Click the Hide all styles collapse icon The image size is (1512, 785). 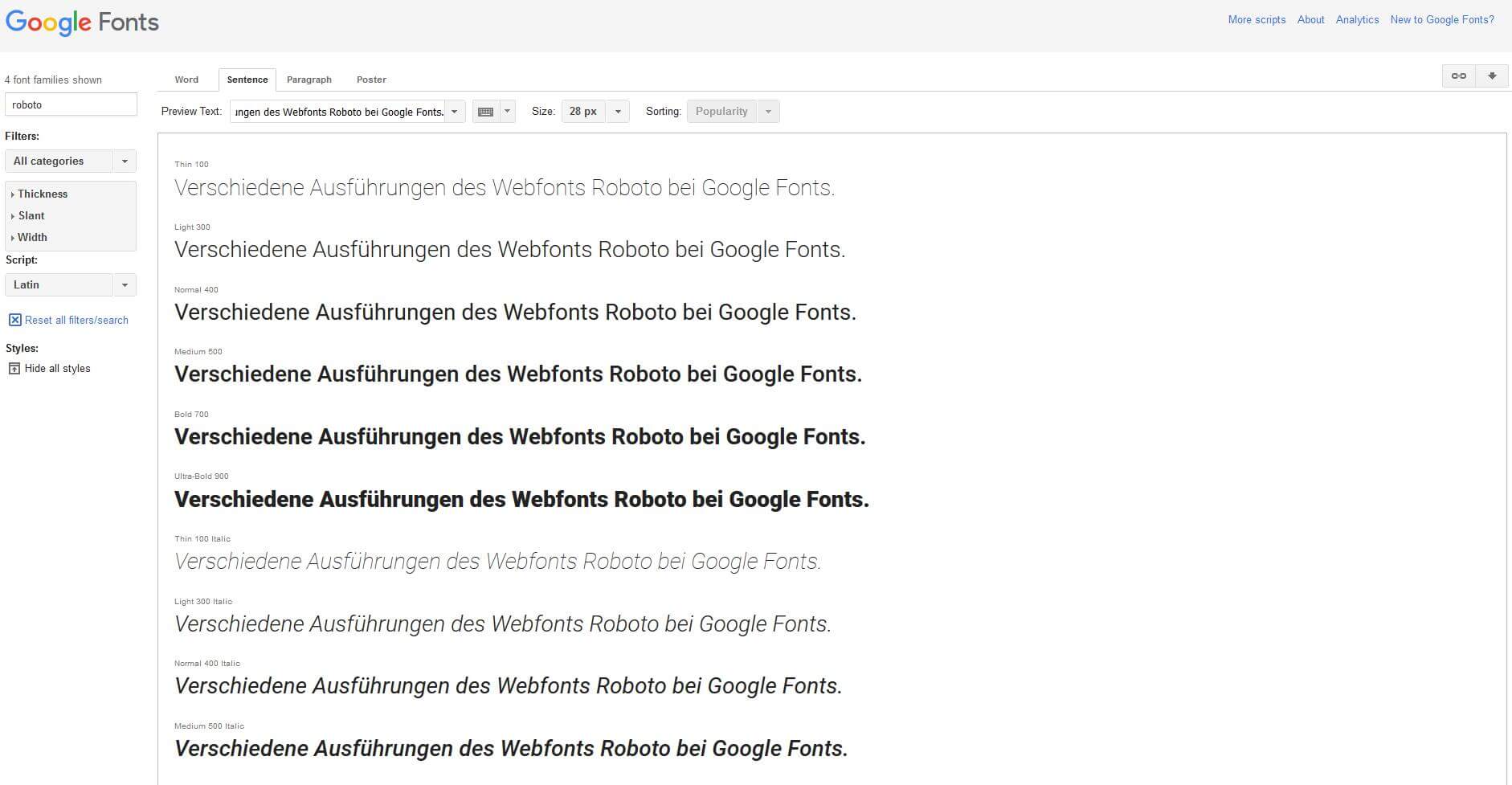[14, 368]
